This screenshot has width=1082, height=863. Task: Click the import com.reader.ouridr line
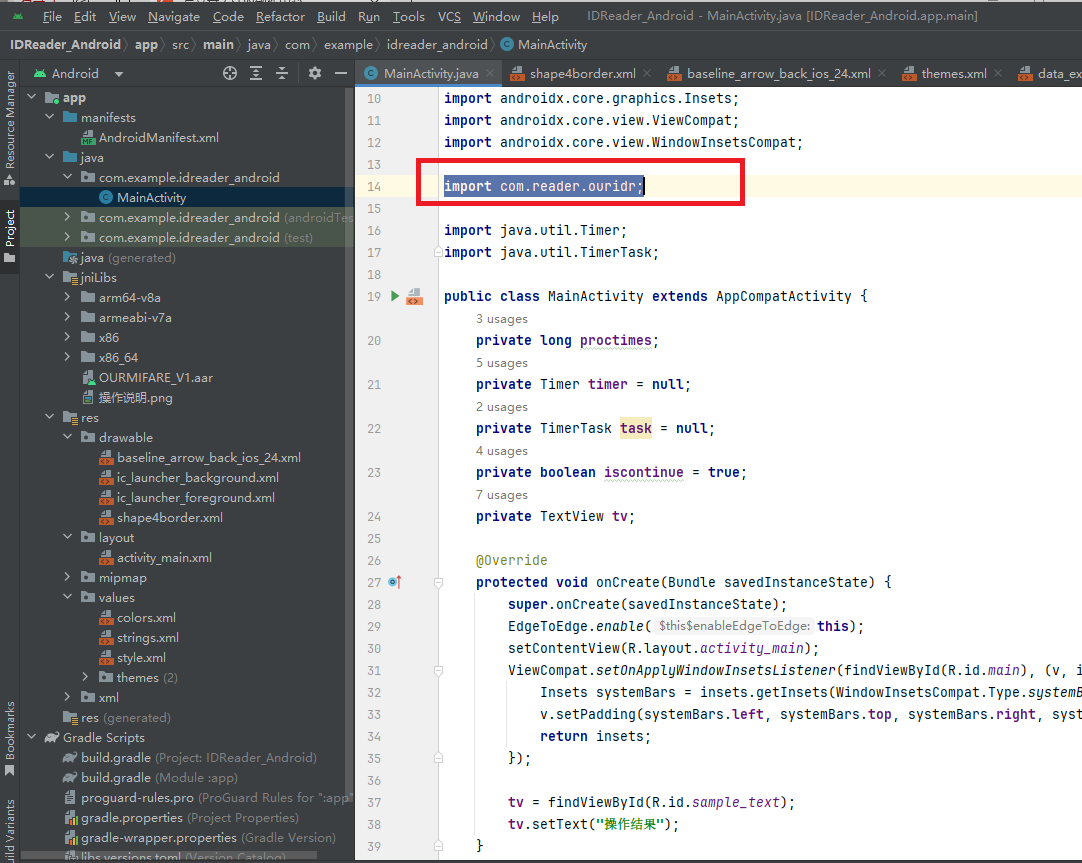tap(543, 186)
